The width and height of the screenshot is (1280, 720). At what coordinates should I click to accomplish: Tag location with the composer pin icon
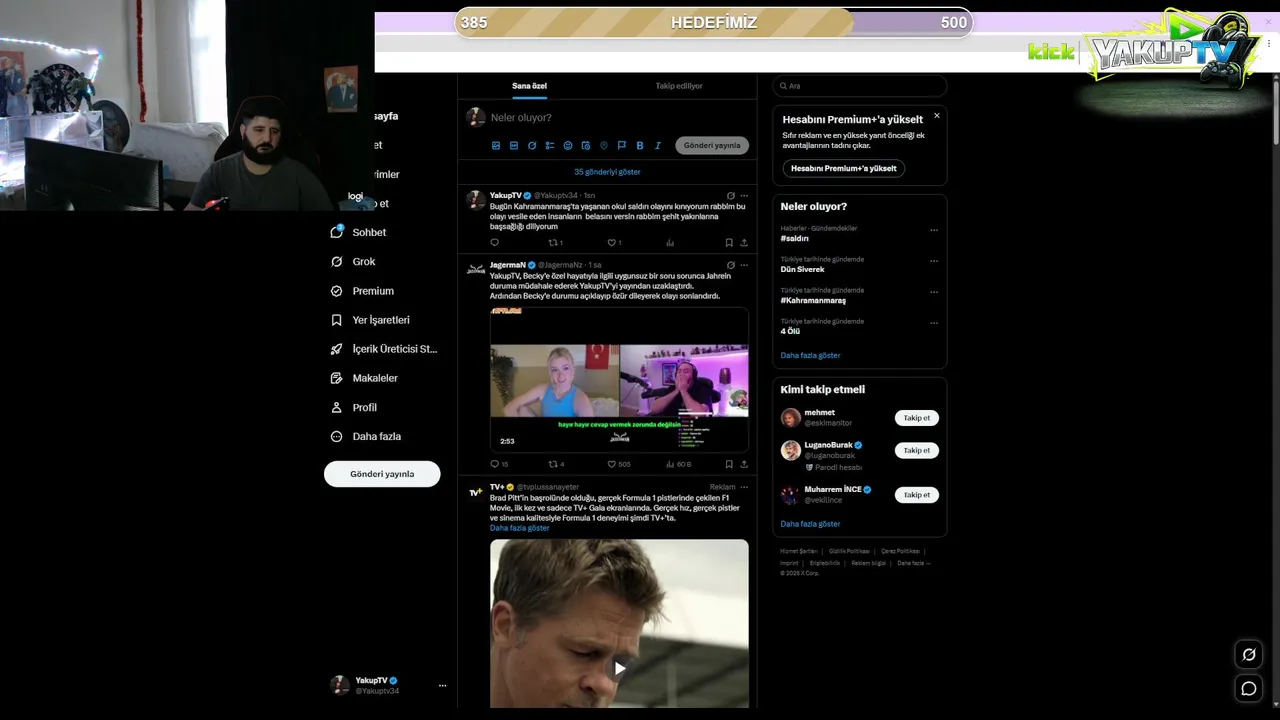(604, 146)
